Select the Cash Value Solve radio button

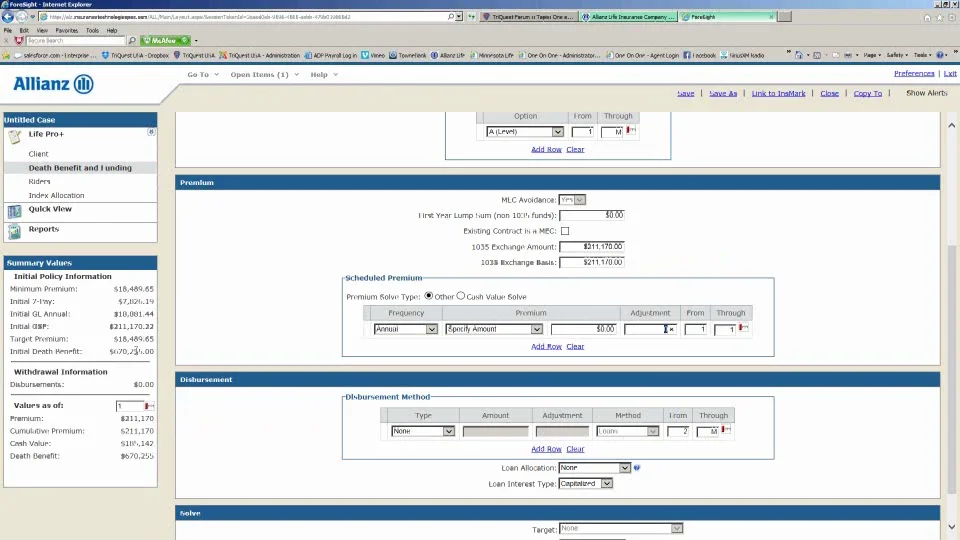tap(460, 296)
